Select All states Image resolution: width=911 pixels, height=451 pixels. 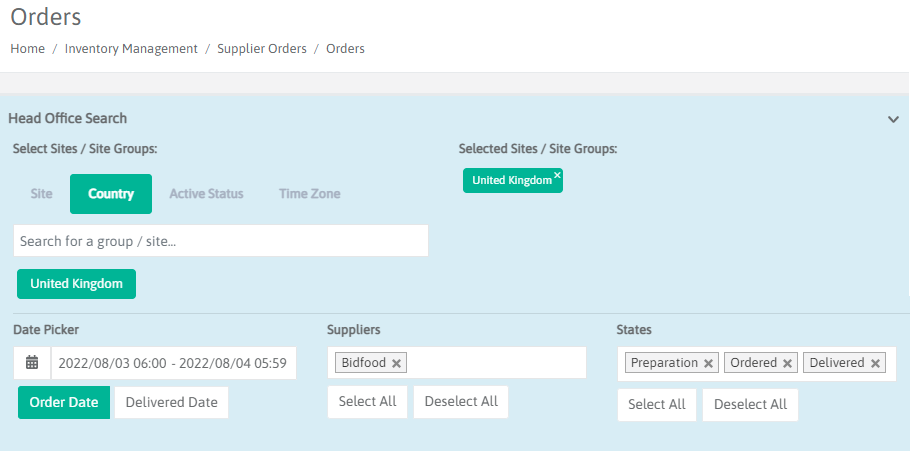coord(656,405)
